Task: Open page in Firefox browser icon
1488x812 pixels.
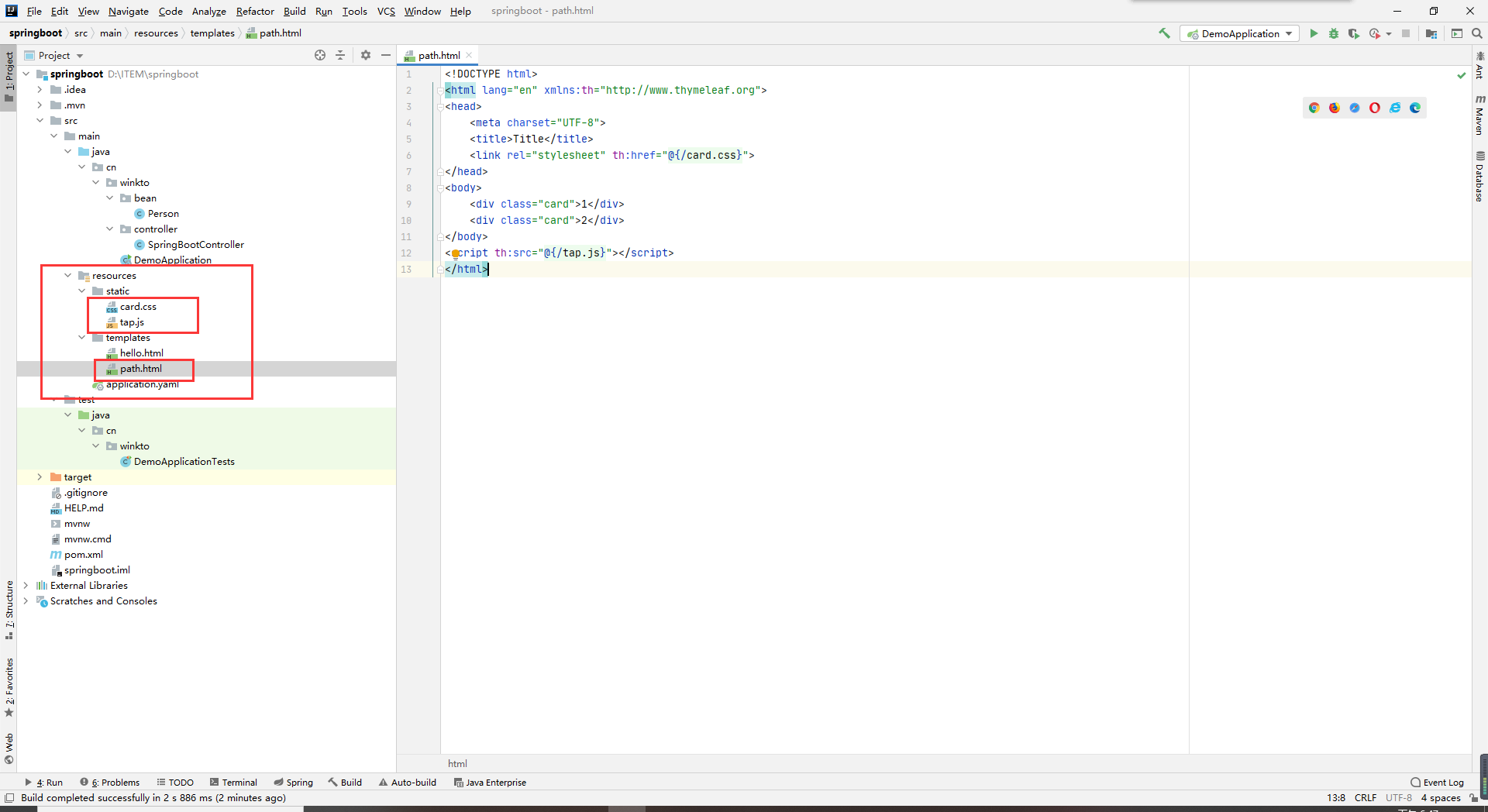Action: point(1335,108)
